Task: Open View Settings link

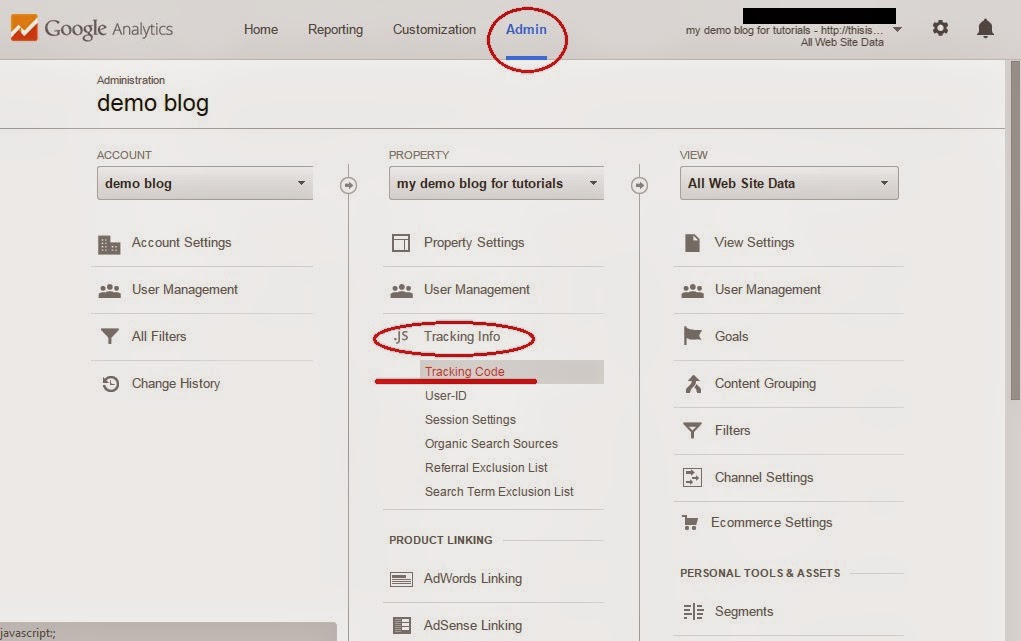Action: [x=754, y=242]
